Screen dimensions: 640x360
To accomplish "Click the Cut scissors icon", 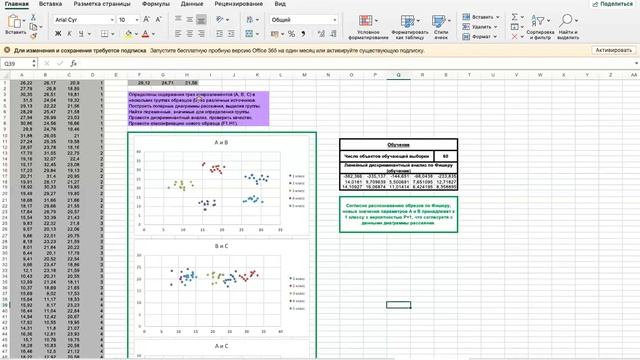I will coord(33,18).
